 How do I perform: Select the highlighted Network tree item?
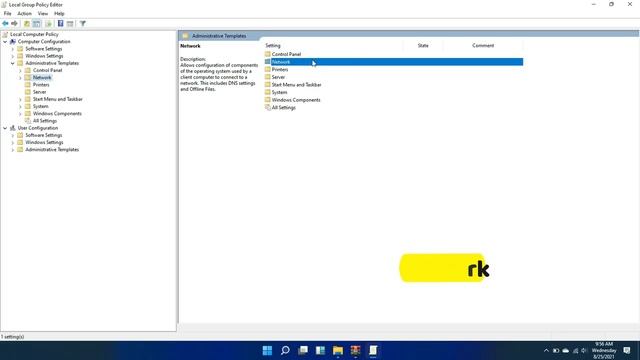tap(42, 78)
